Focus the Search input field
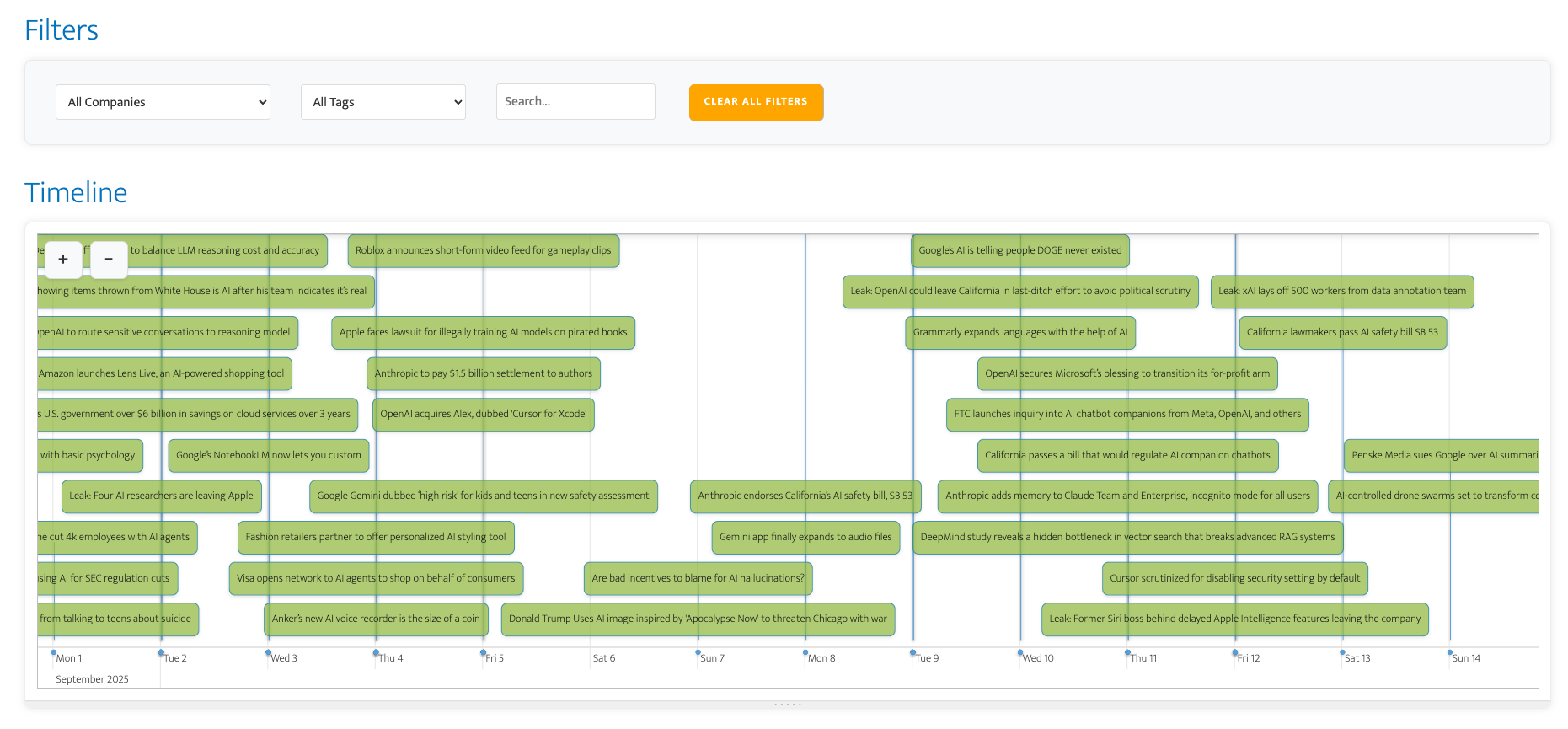This screenshot has width=1568, height=729. tap(575, 102)
